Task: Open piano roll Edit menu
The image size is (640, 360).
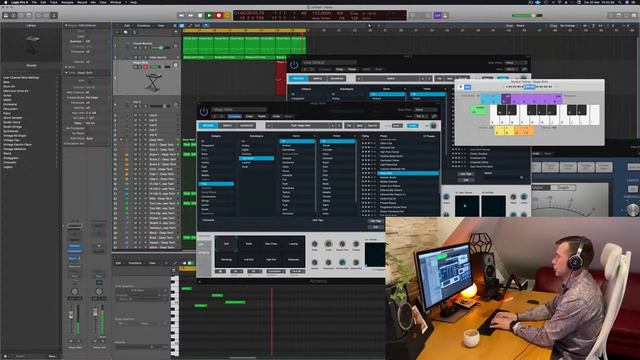Action: pyautogui.click(x=118, y=263)
